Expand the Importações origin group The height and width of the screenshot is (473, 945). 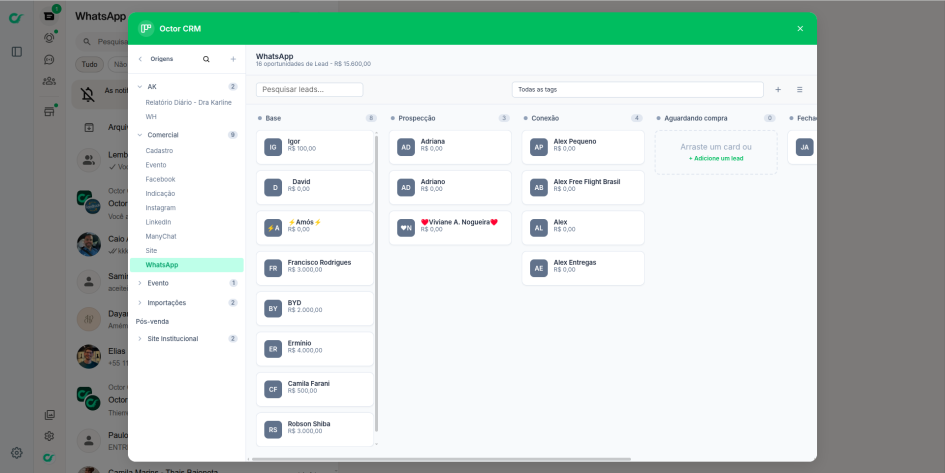tap(139, 302)
